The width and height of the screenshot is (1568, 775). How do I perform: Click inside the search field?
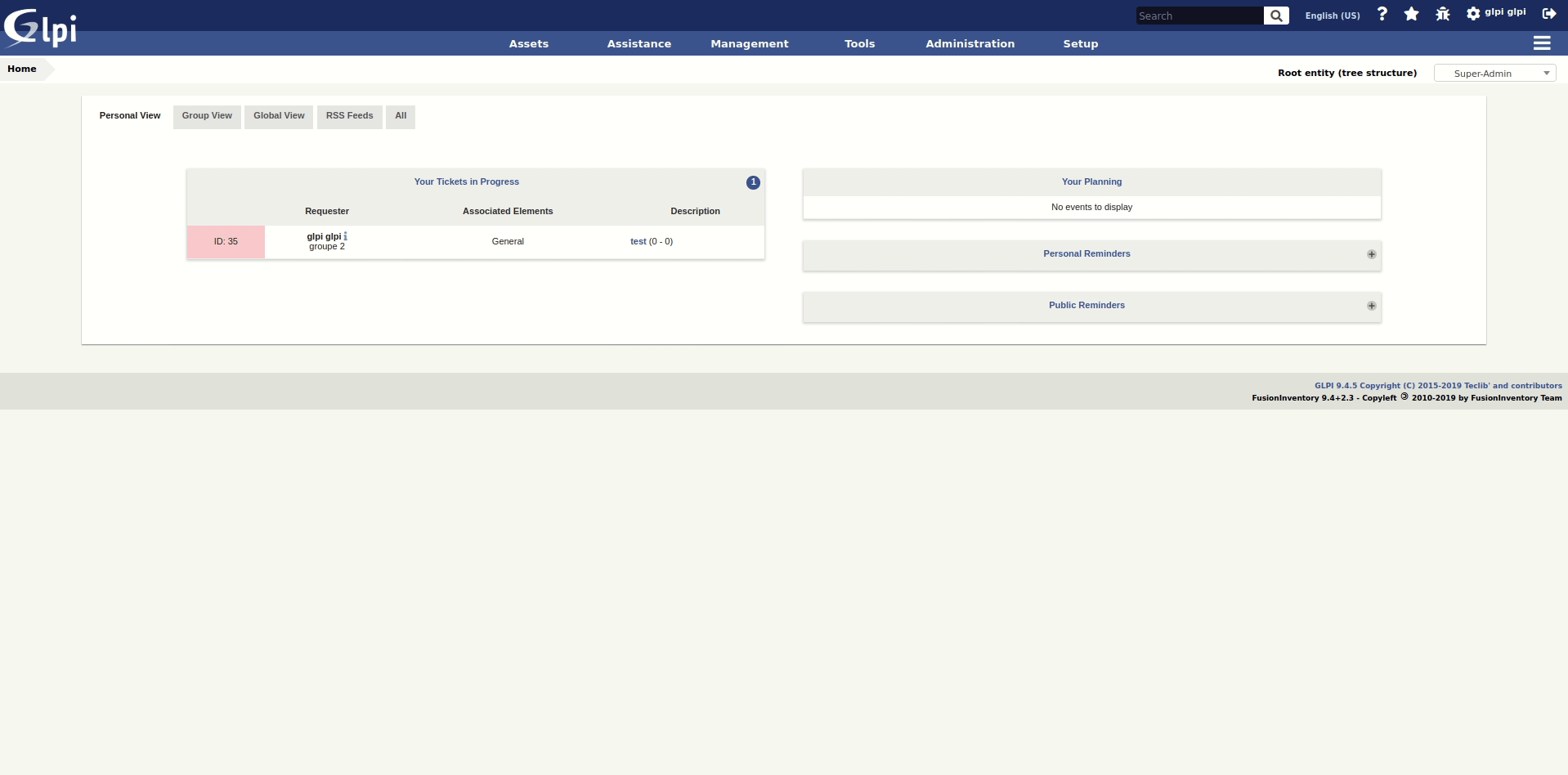point(1198,16)
